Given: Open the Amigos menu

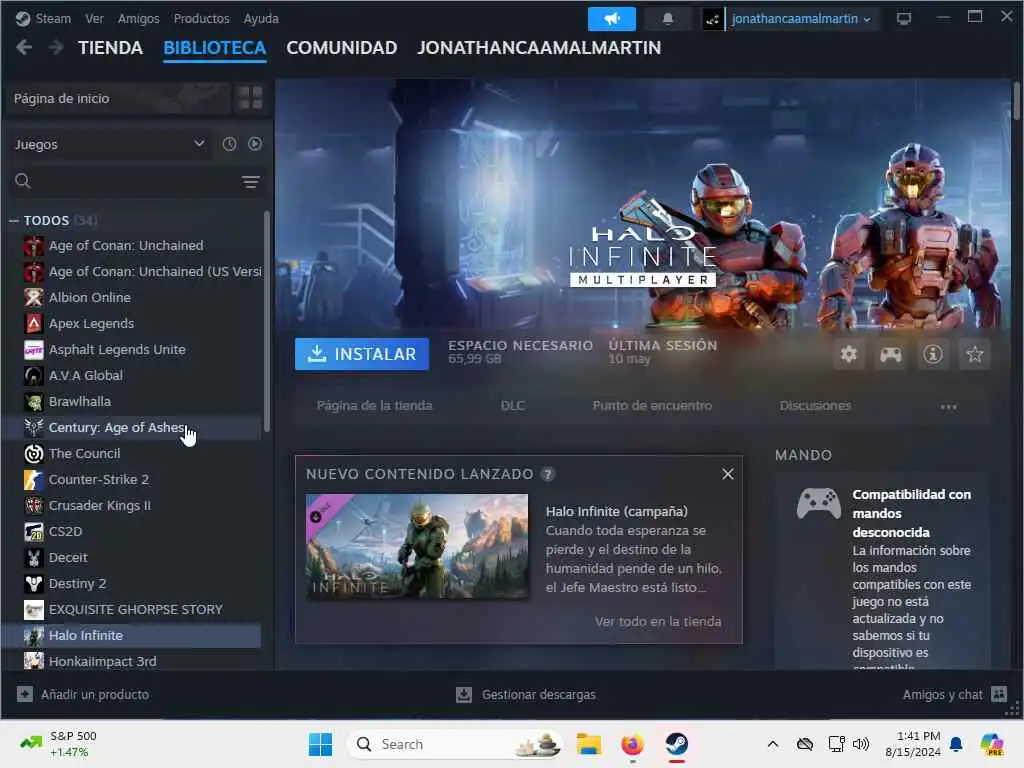Looking at the screenshot, I should pos(138,19).
